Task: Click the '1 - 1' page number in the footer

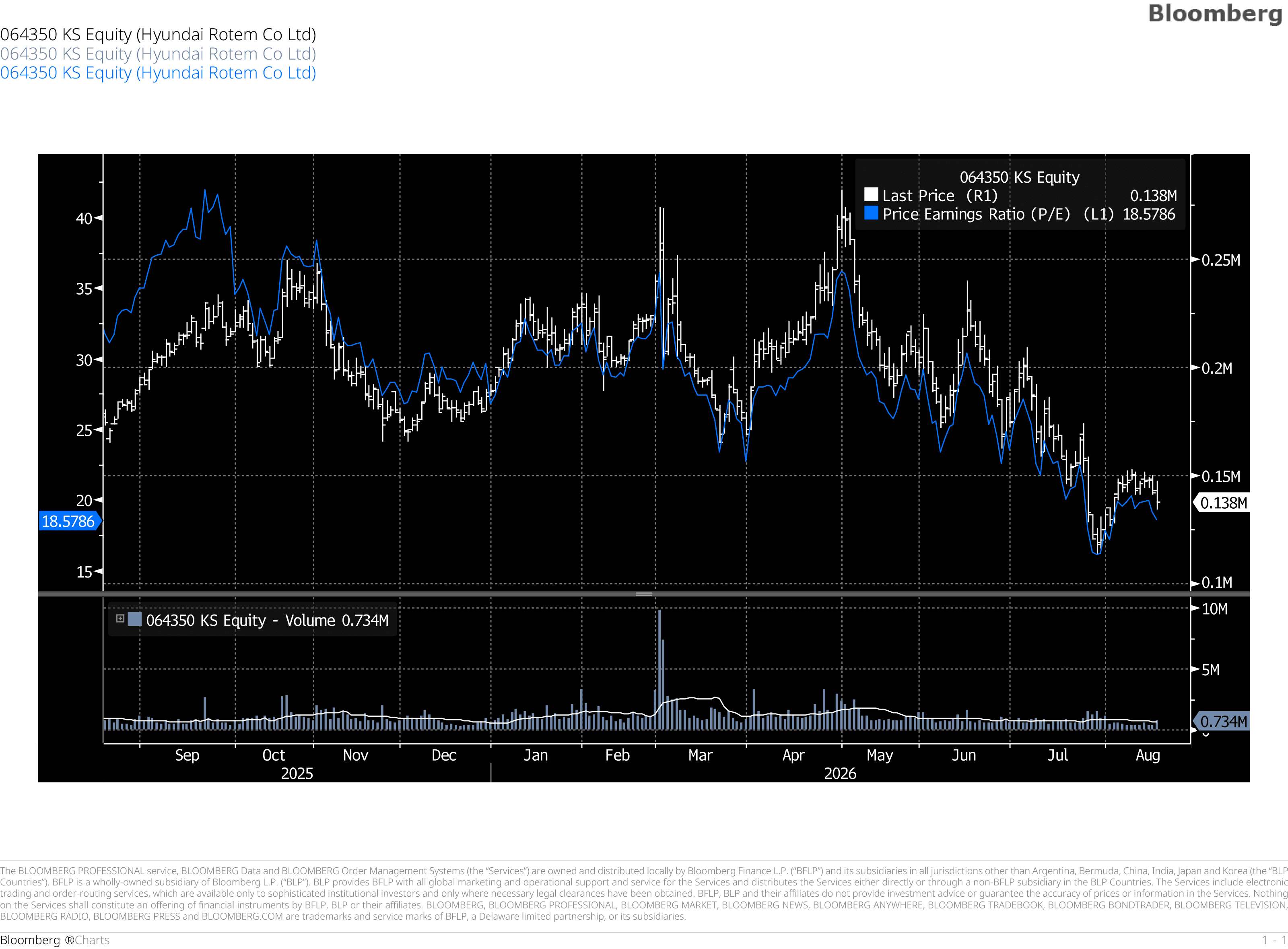Action: coord(1274,940)
